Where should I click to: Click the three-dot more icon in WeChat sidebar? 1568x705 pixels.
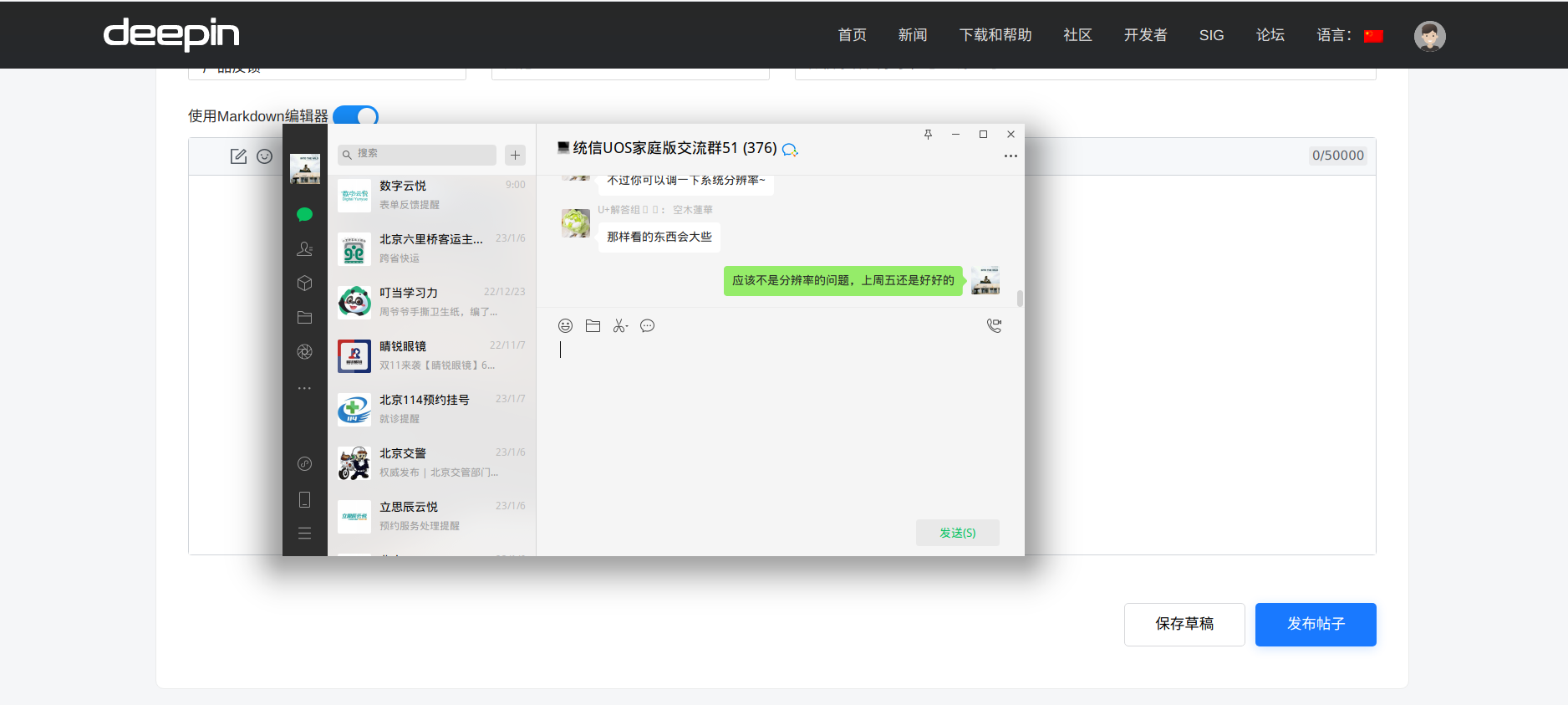(x=304, y=388)
